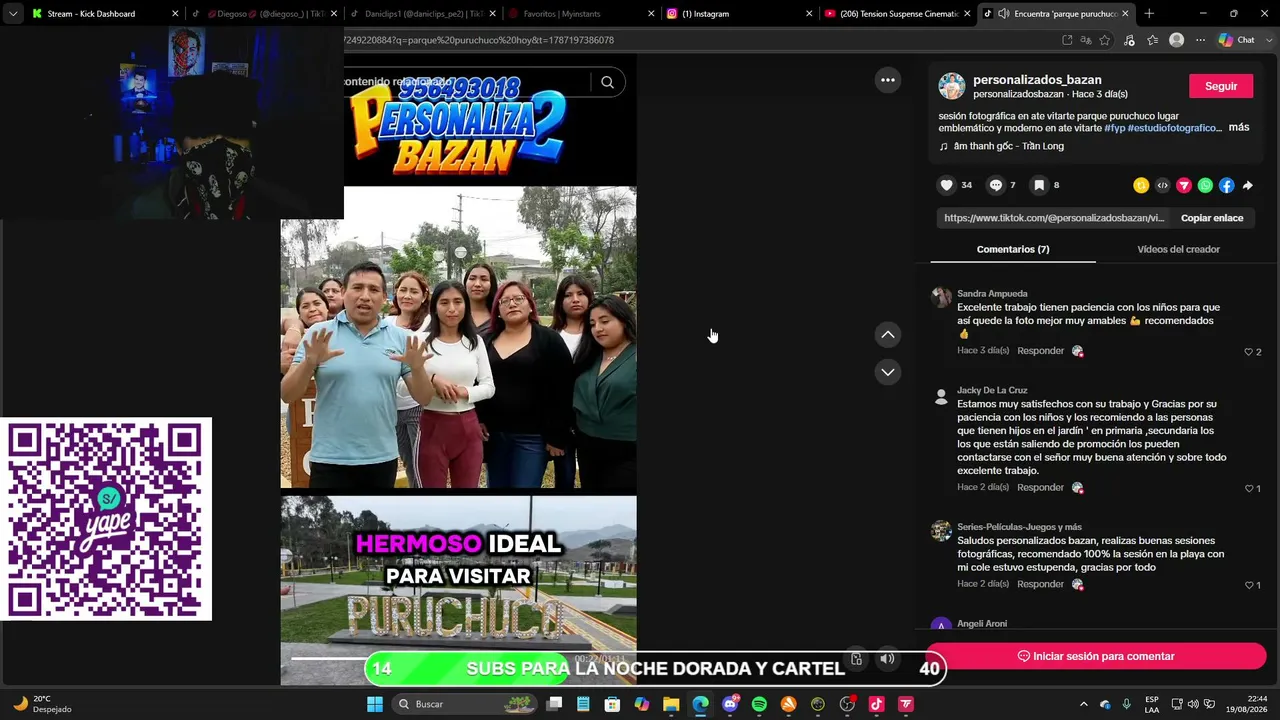
Task: Like Sandra Ampueda's comment
Action: [1248, 352]
